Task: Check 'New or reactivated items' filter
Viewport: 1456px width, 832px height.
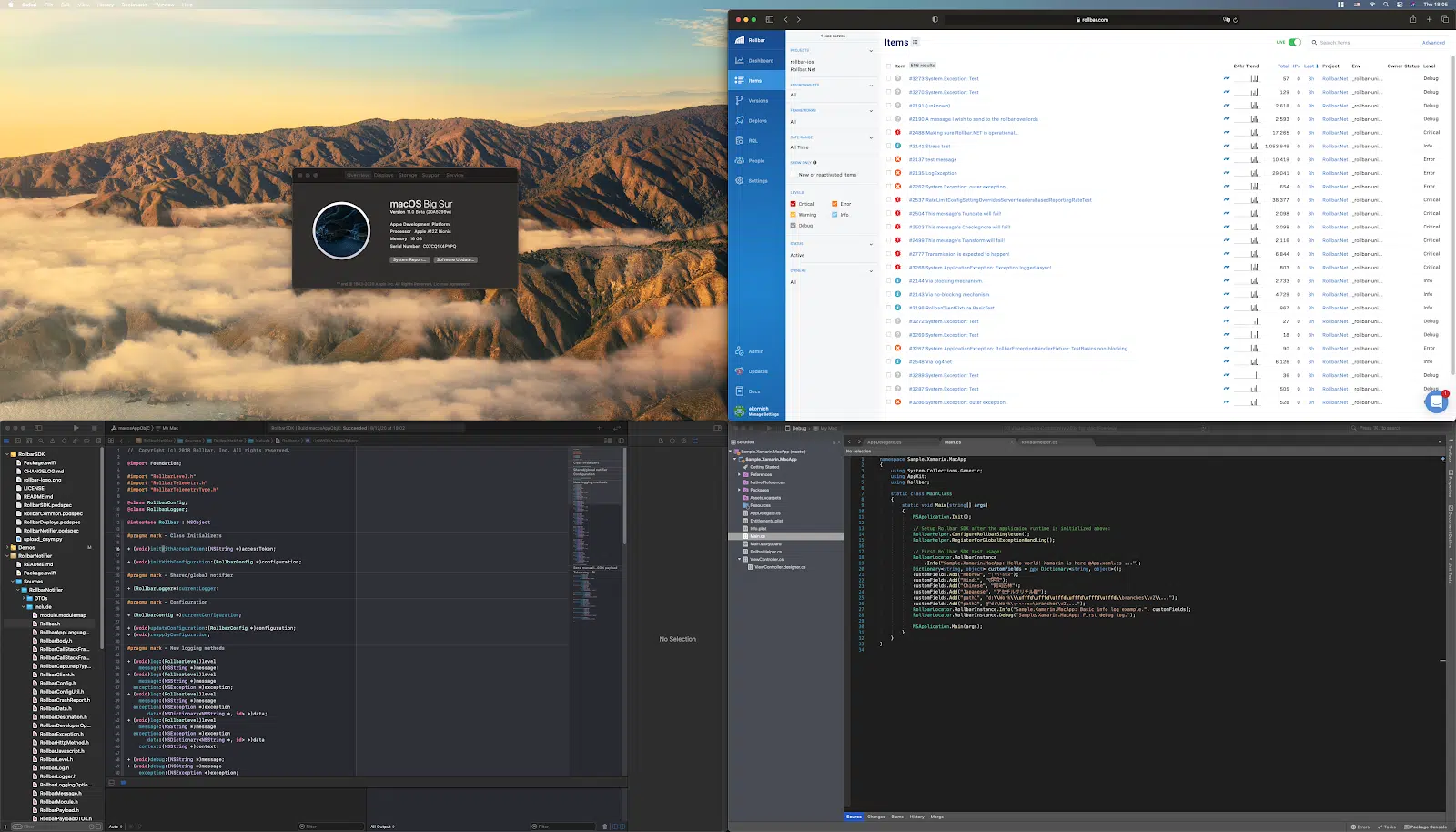Action: coord(793,174)
